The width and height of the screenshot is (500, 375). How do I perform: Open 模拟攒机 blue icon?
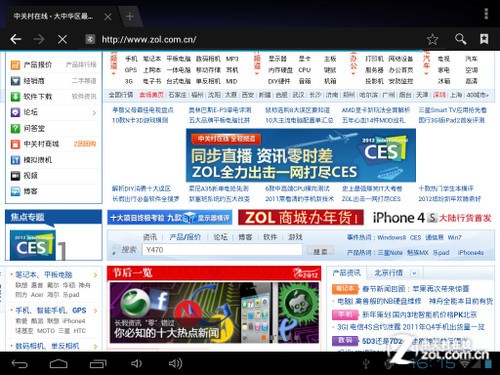click(15, 160)
